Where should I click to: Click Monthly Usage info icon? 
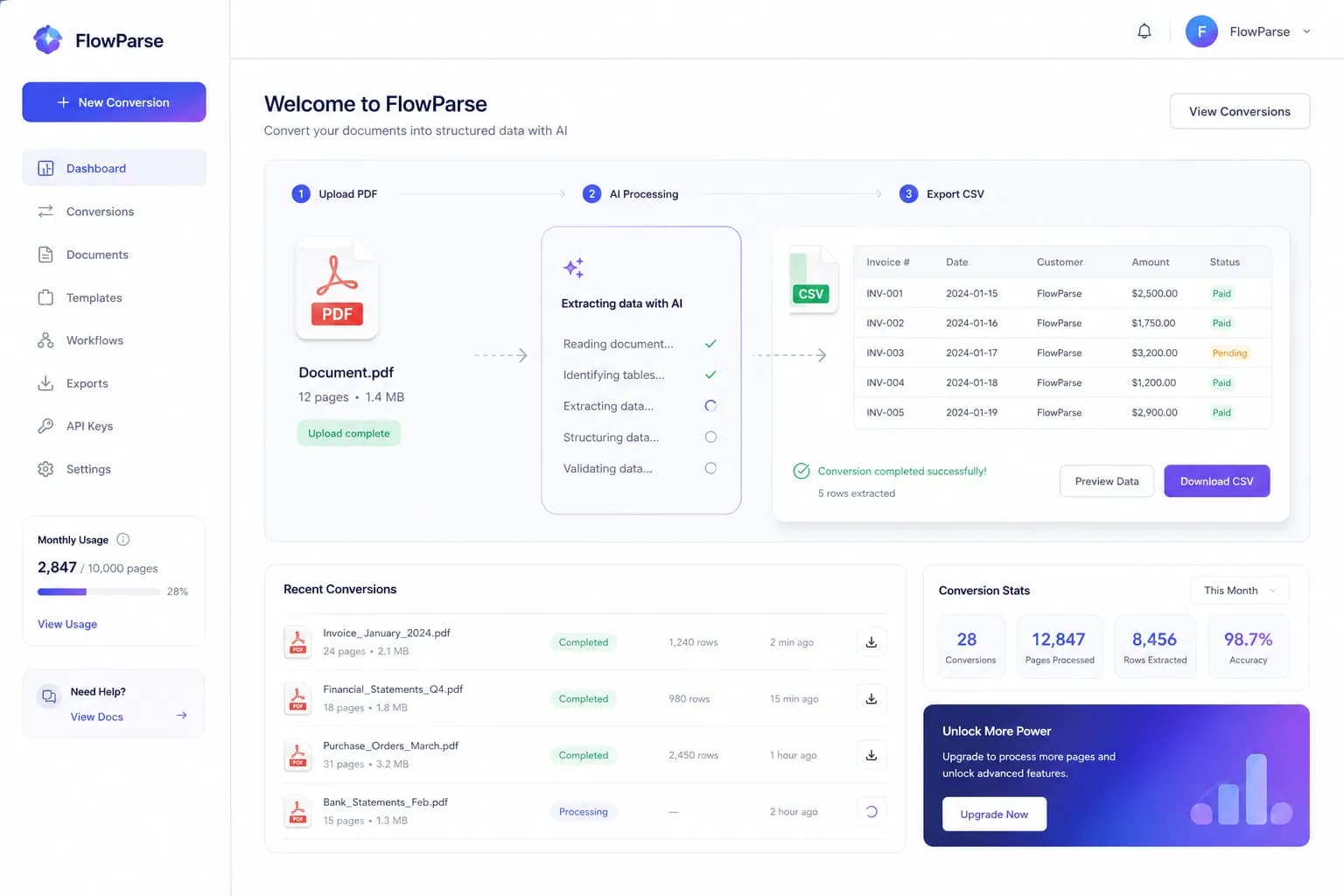pyautogui.click(x=123, y=540)
